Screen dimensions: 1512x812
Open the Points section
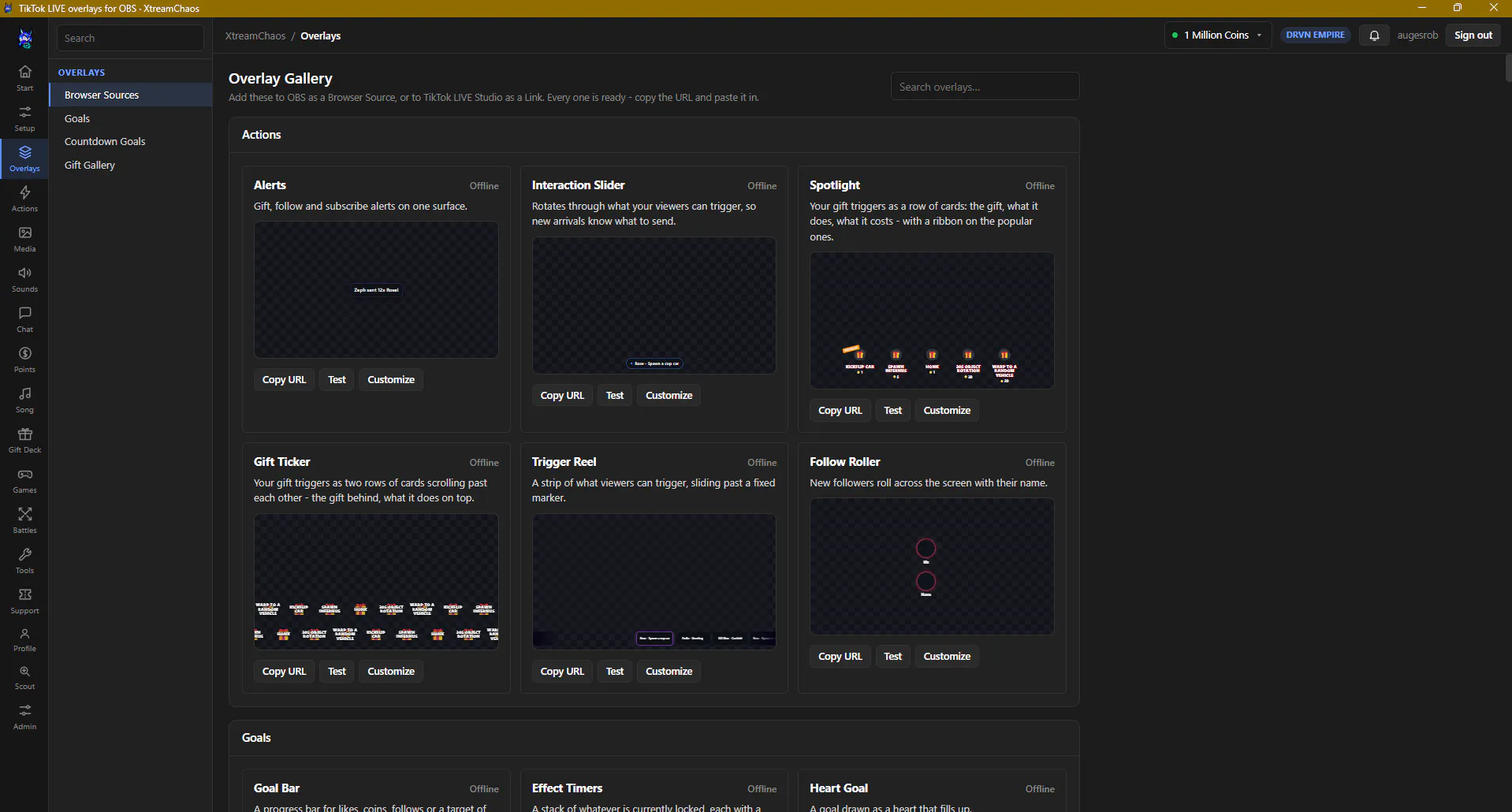pyautogui.click(x=24, y=359)
